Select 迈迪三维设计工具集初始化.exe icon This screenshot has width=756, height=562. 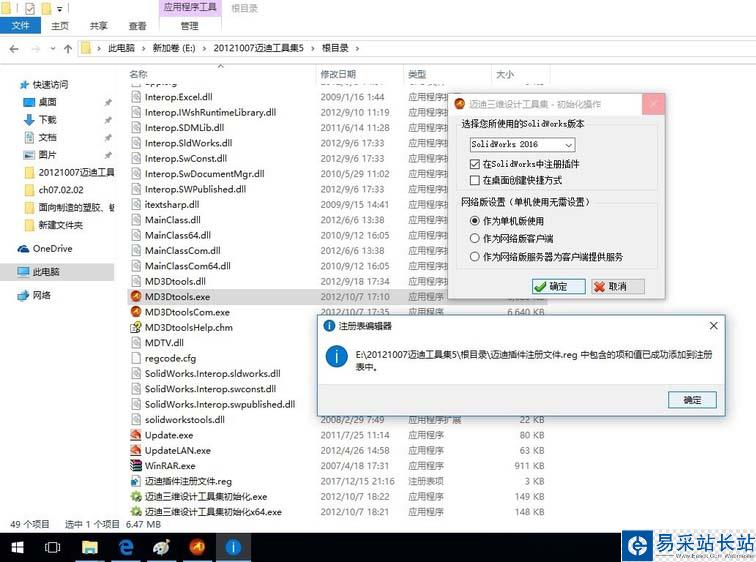pos(136,497)
